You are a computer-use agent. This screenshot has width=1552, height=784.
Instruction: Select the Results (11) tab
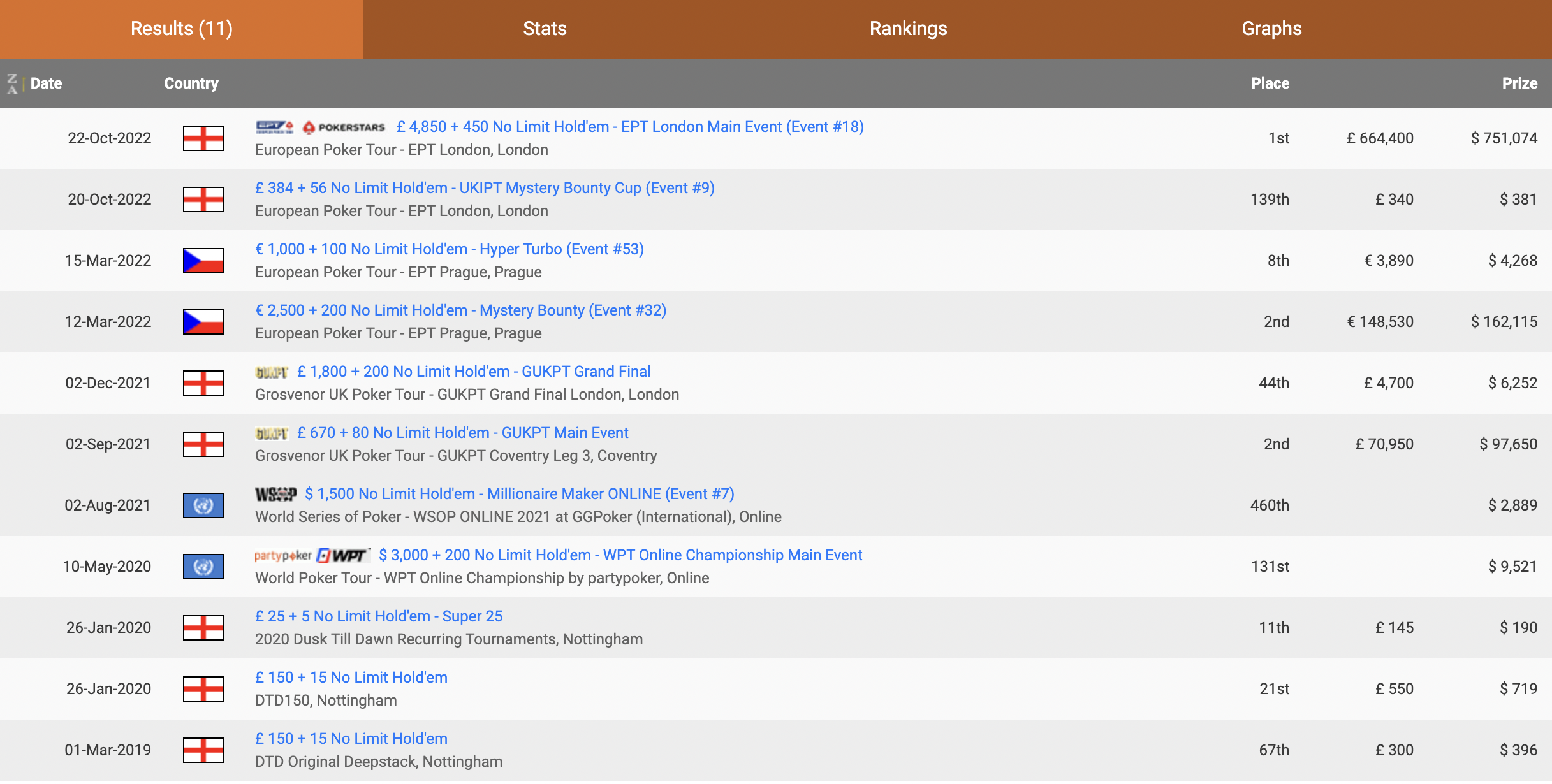(182, 29)
